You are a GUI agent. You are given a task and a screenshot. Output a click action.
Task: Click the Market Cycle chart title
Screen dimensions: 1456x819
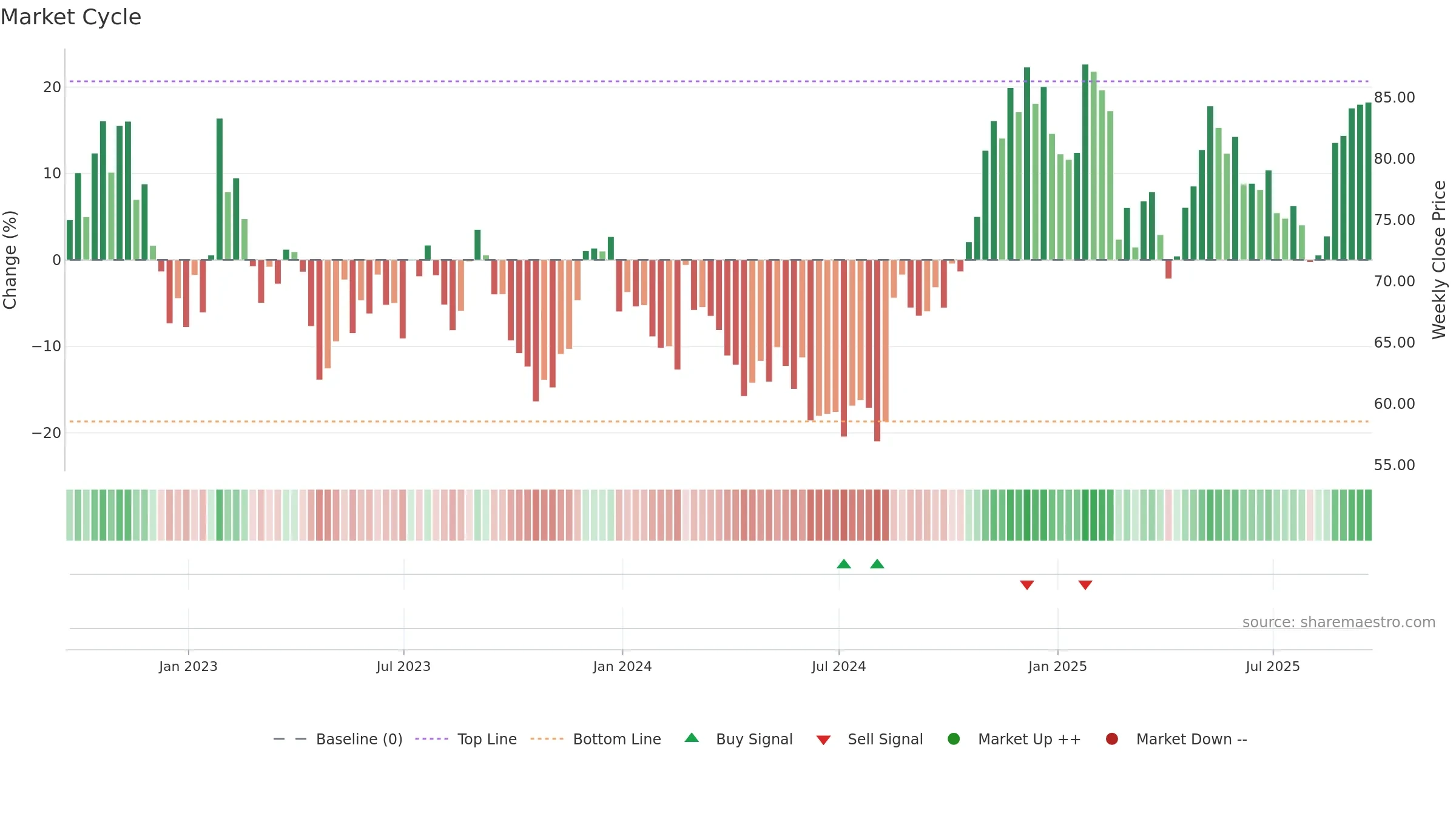tap(71, 17)
